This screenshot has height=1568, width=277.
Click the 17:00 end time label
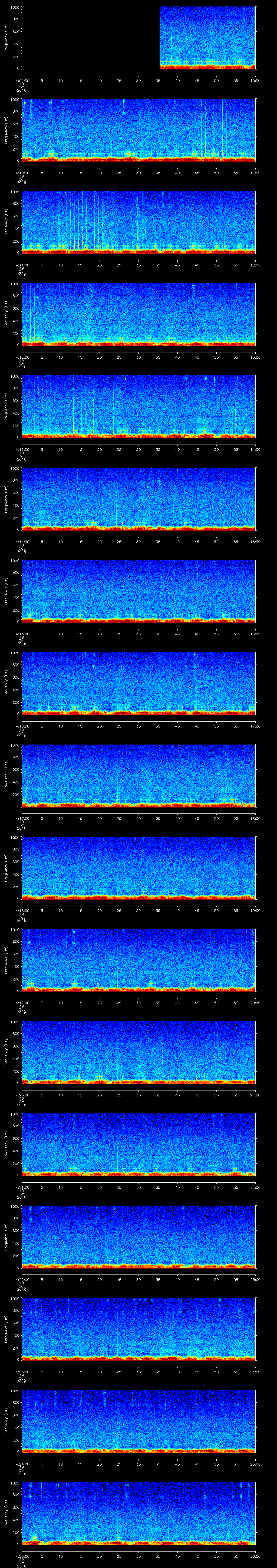tap(255, 726)
